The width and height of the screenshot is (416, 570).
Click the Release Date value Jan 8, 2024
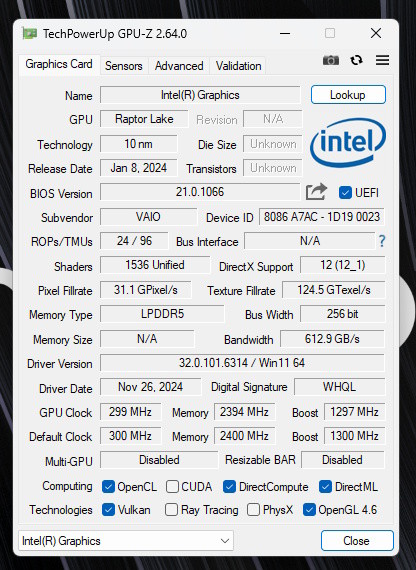[x=139, y=168]
